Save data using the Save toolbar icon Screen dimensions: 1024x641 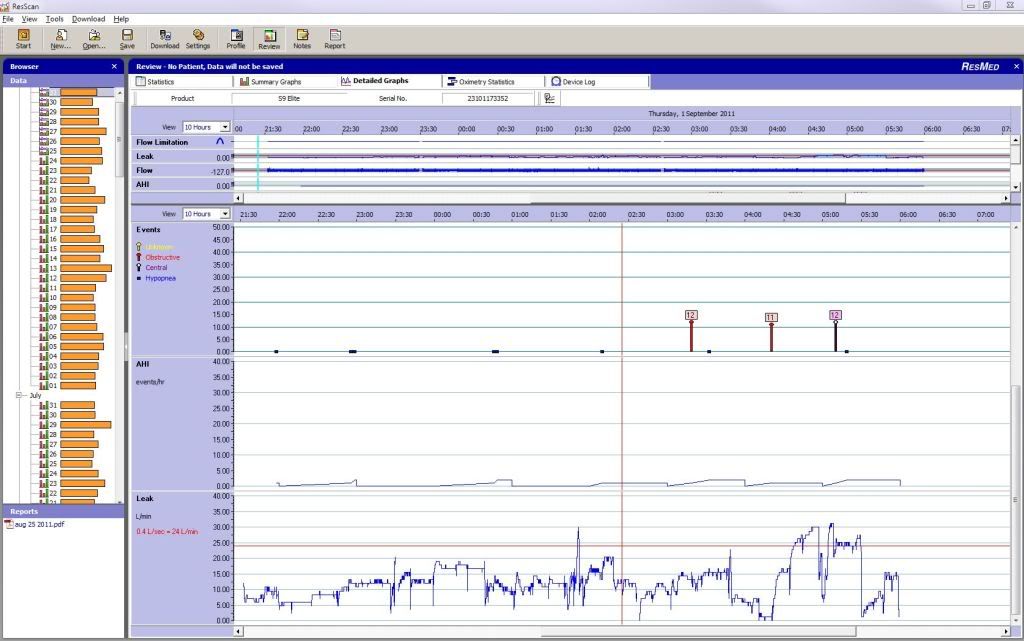127,38
